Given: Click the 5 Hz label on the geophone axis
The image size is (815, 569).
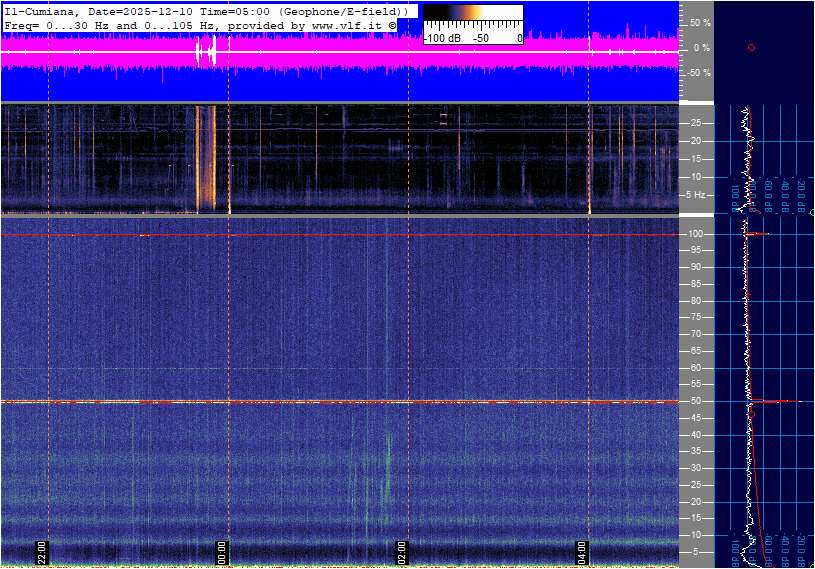Looking at the screenshot, I should click(x=699, y=195).
